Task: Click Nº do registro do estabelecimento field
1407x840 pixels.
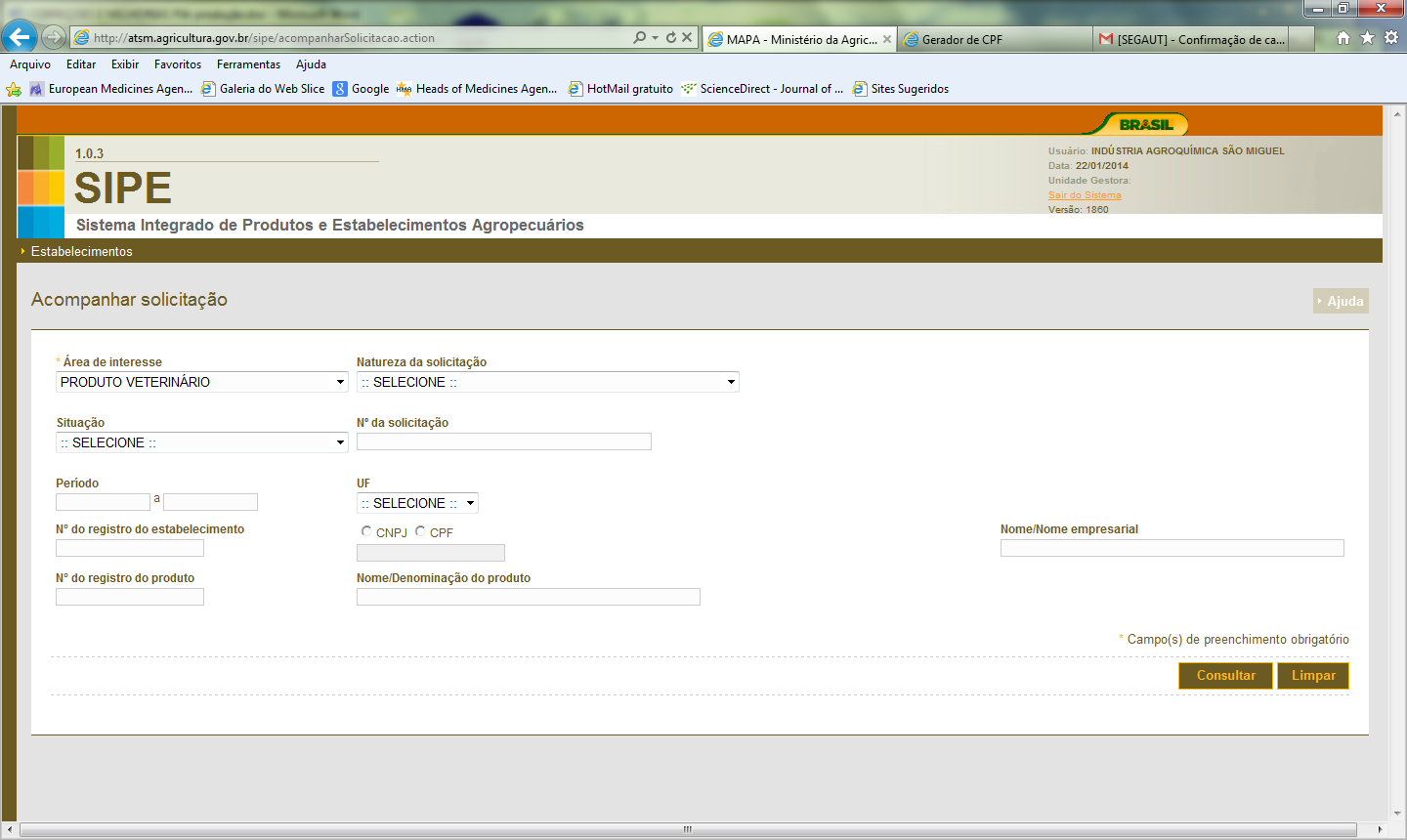Action: [130, 548]
